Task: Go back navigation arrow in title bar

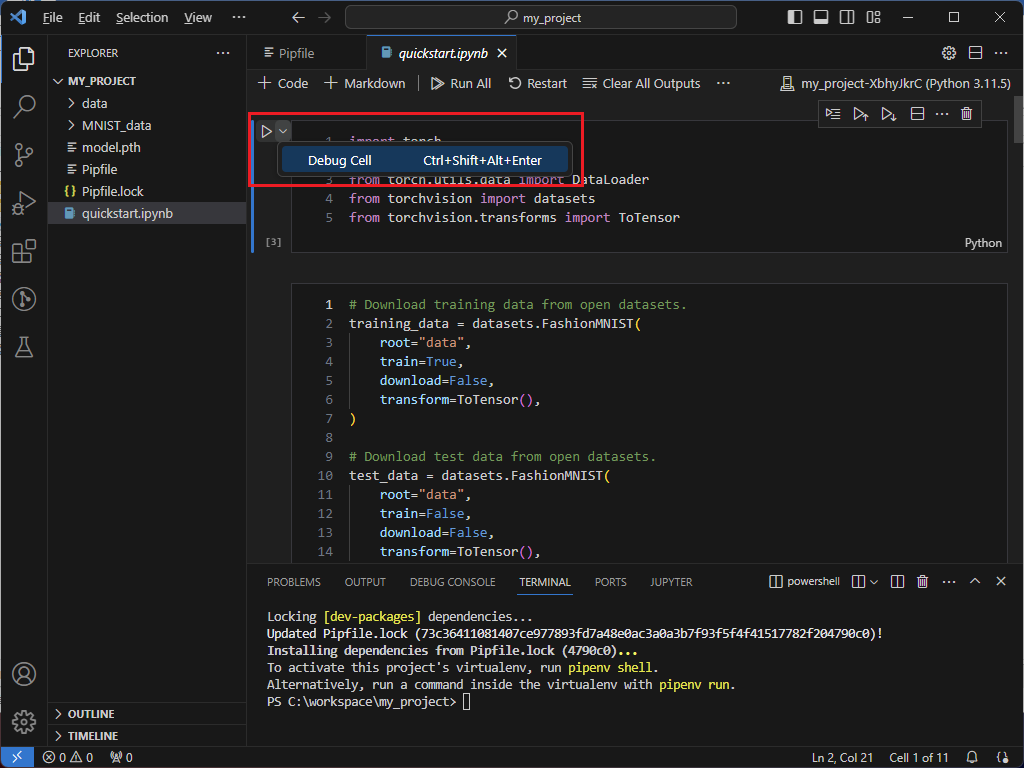Action: coord(298,18)
